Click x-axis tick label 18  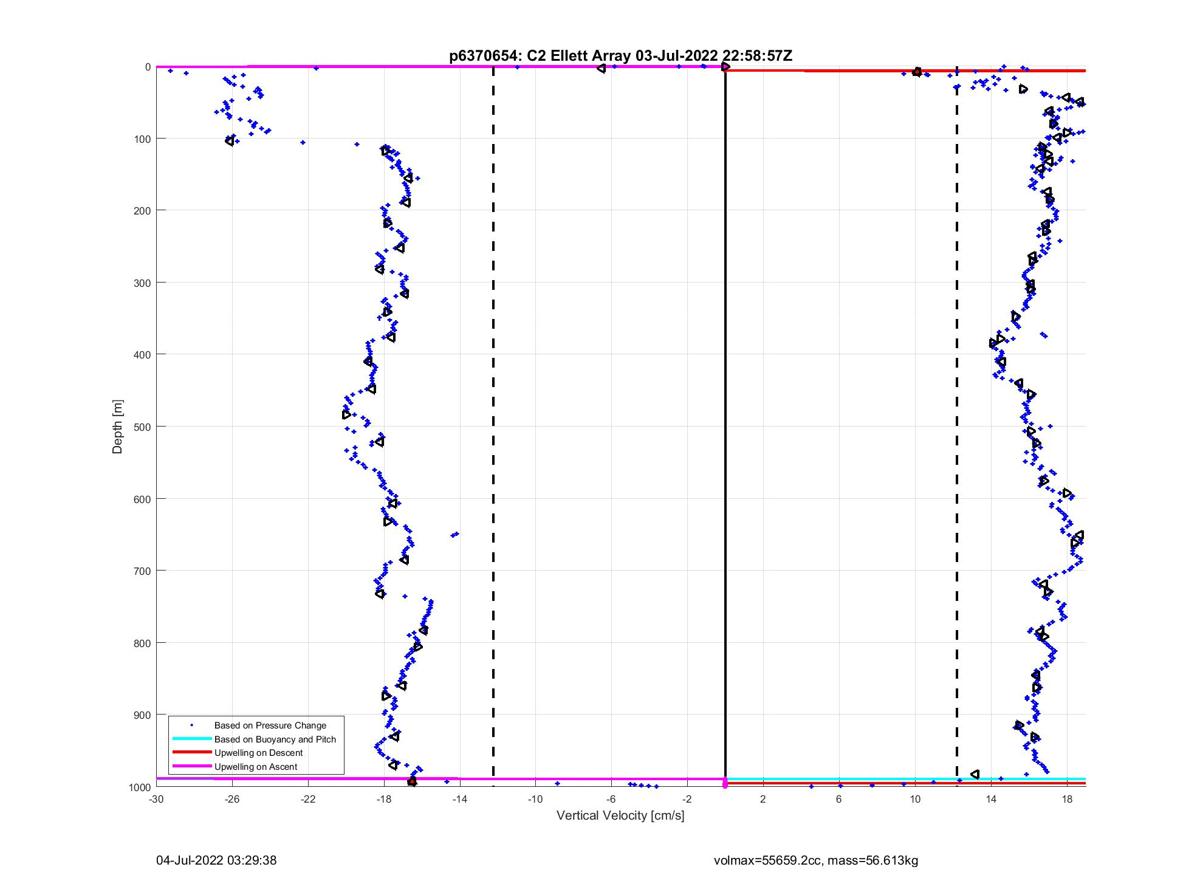(x=1067, y=799)
